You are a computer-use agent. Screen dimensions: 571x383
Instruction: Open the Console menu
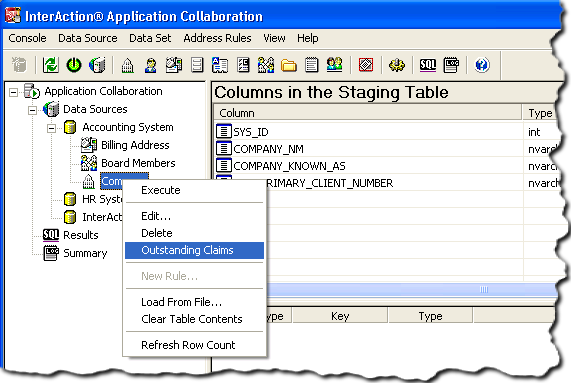(x=27, y=38)
